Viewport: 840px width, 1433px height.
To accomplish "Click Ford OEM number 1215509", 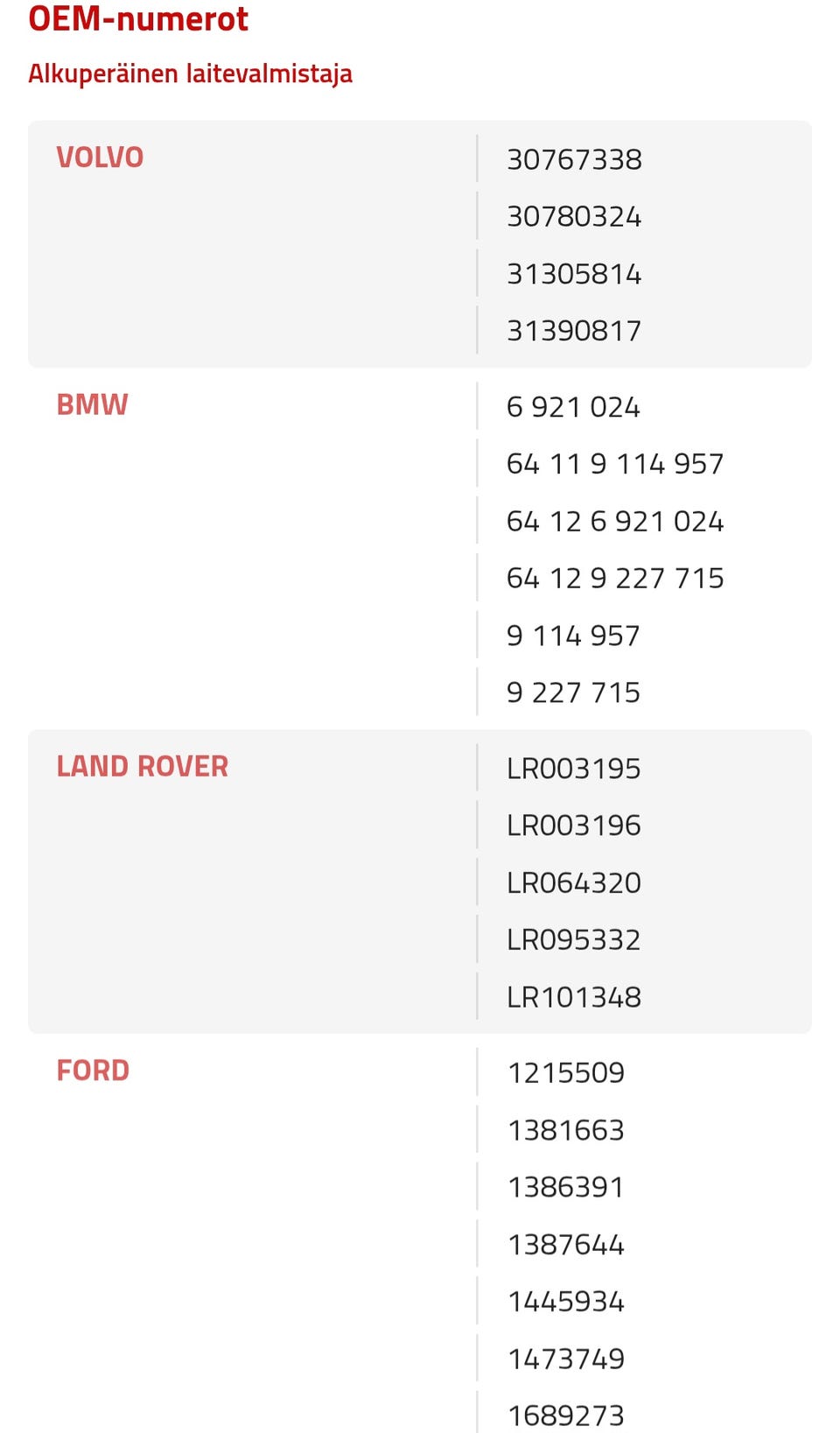I will [565, 1073].
